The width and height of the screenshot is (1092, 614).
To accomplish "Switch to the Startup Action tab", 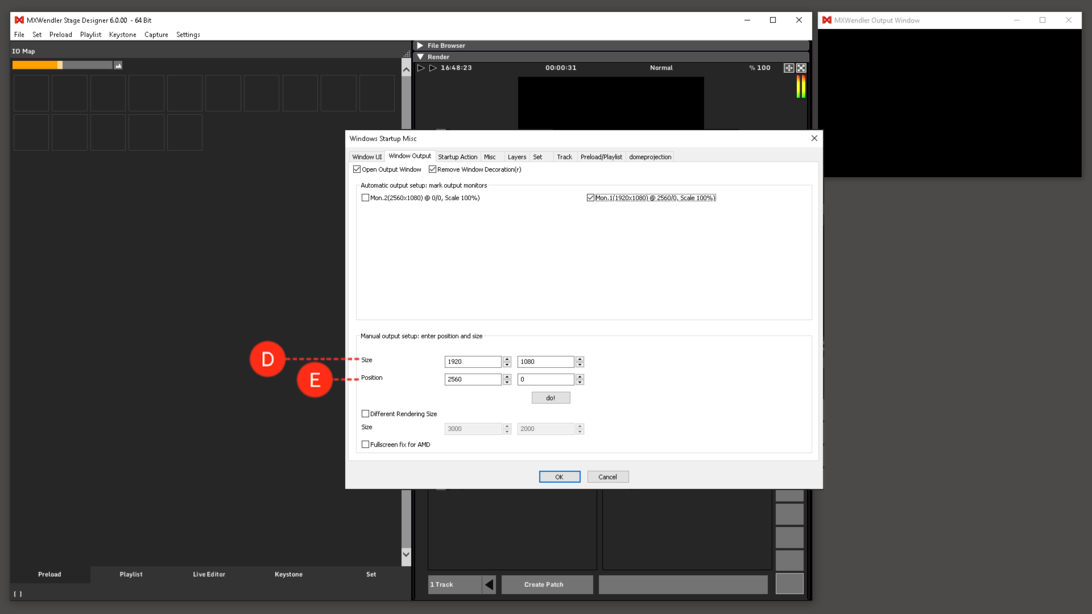I will pos(458,157).
